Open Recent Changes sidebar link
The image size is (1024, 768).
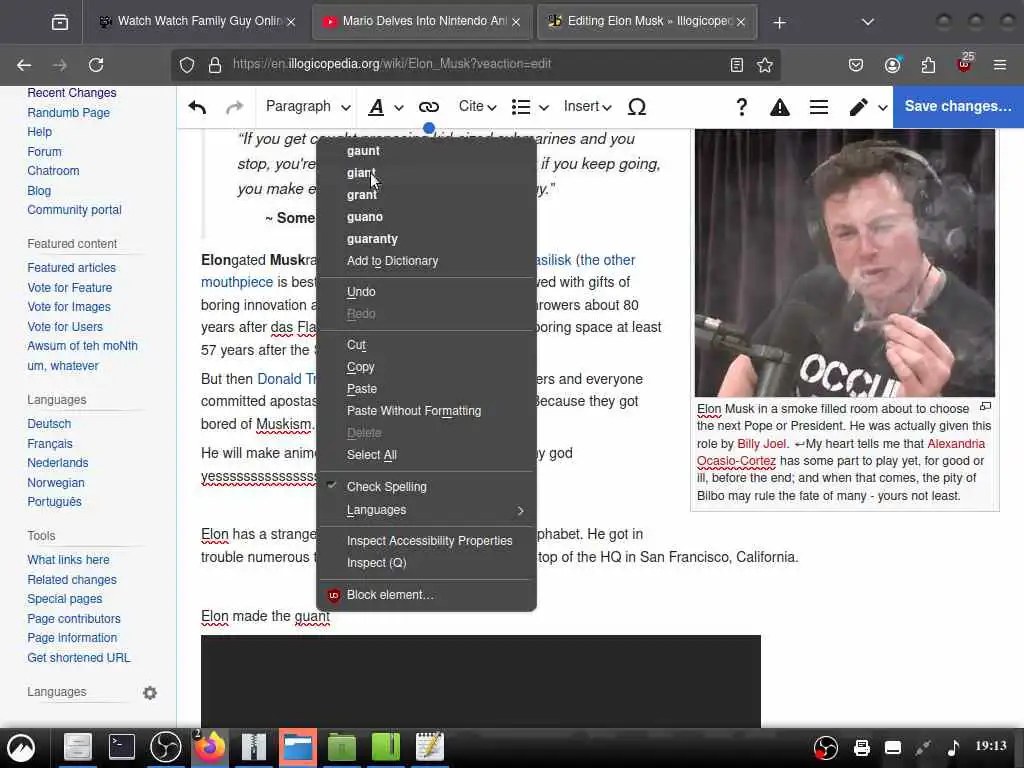pos(72,93)
